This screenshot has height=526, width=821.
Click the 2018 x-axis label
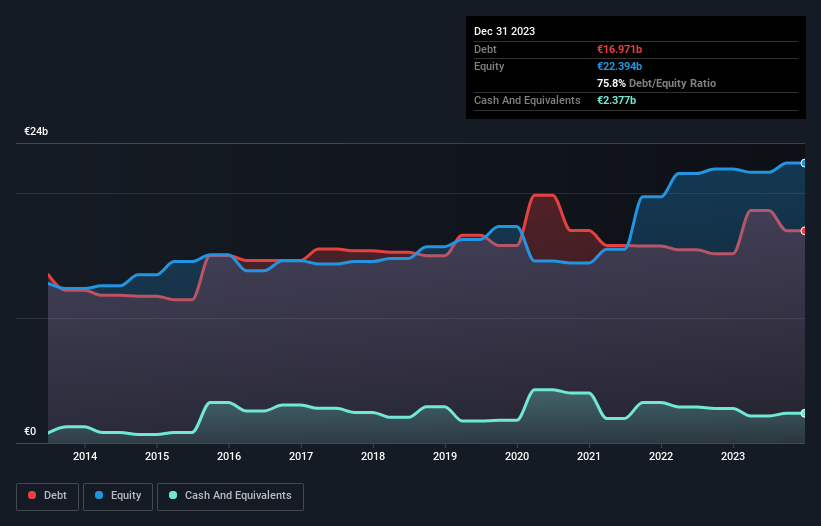click(x=373, y=456)
